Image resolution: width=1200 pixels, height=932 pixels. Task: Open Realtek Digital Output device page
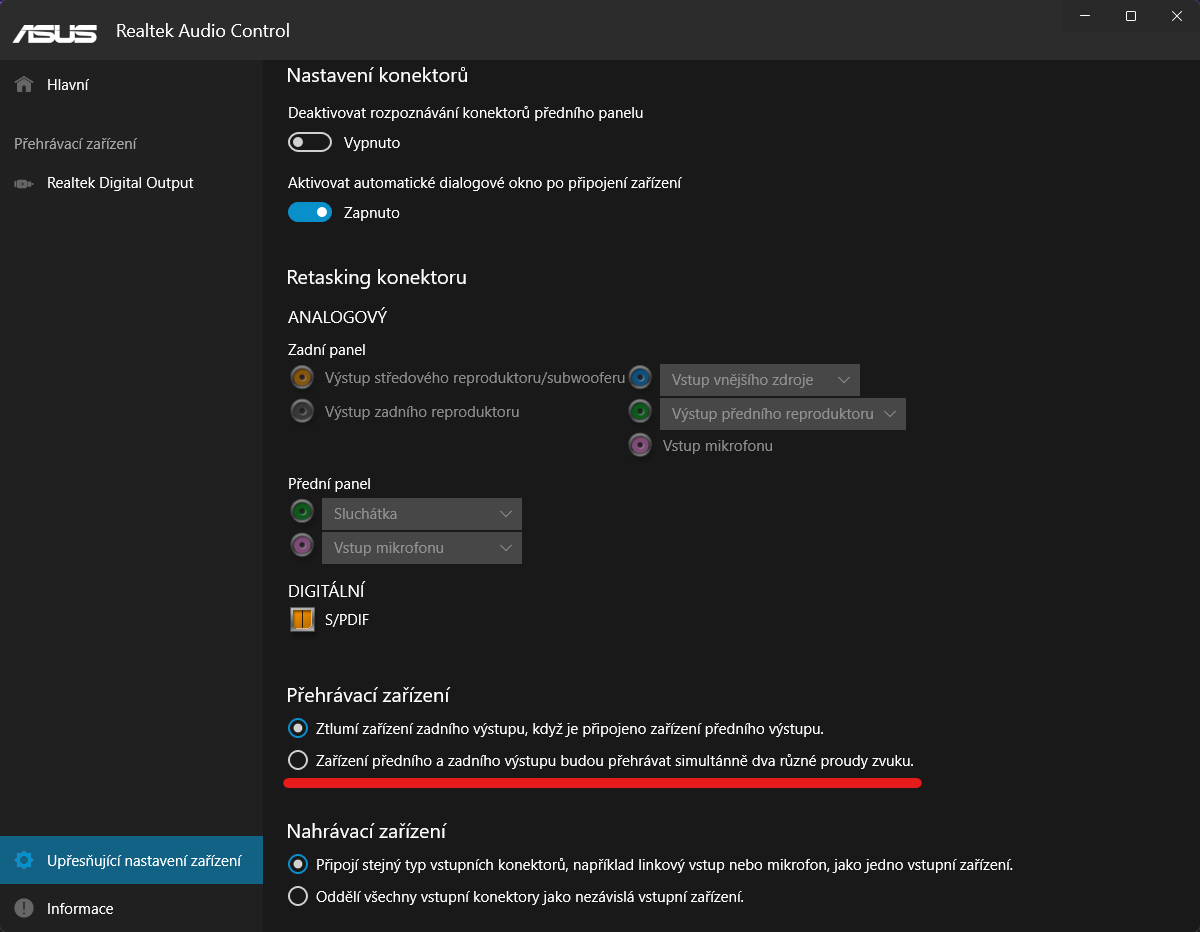(x=119, y=183)
